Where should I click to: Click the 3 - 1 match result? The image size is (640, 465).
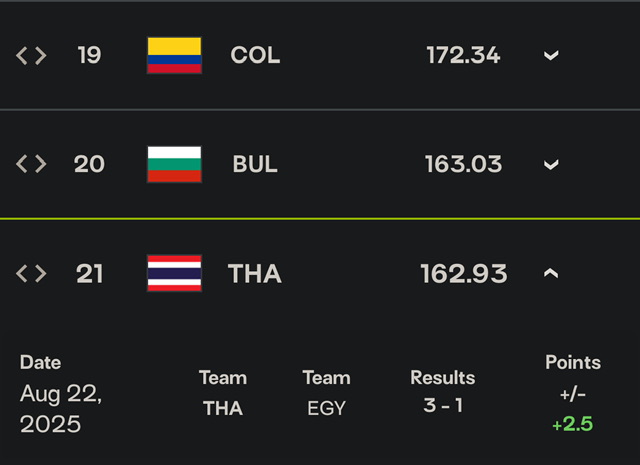pyautogui.click(x=443, y=405)
